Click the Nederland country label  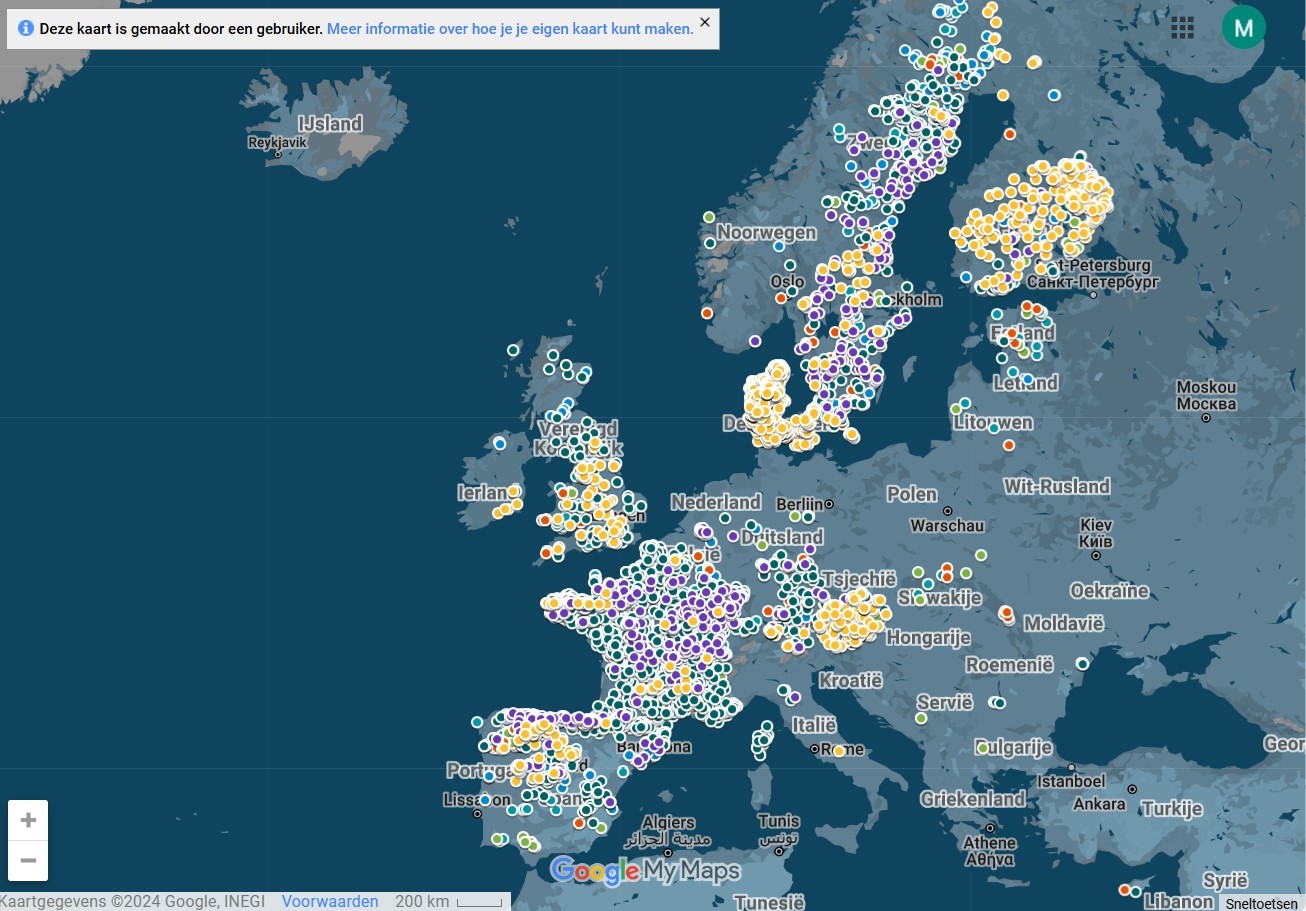tap(716, 502)
